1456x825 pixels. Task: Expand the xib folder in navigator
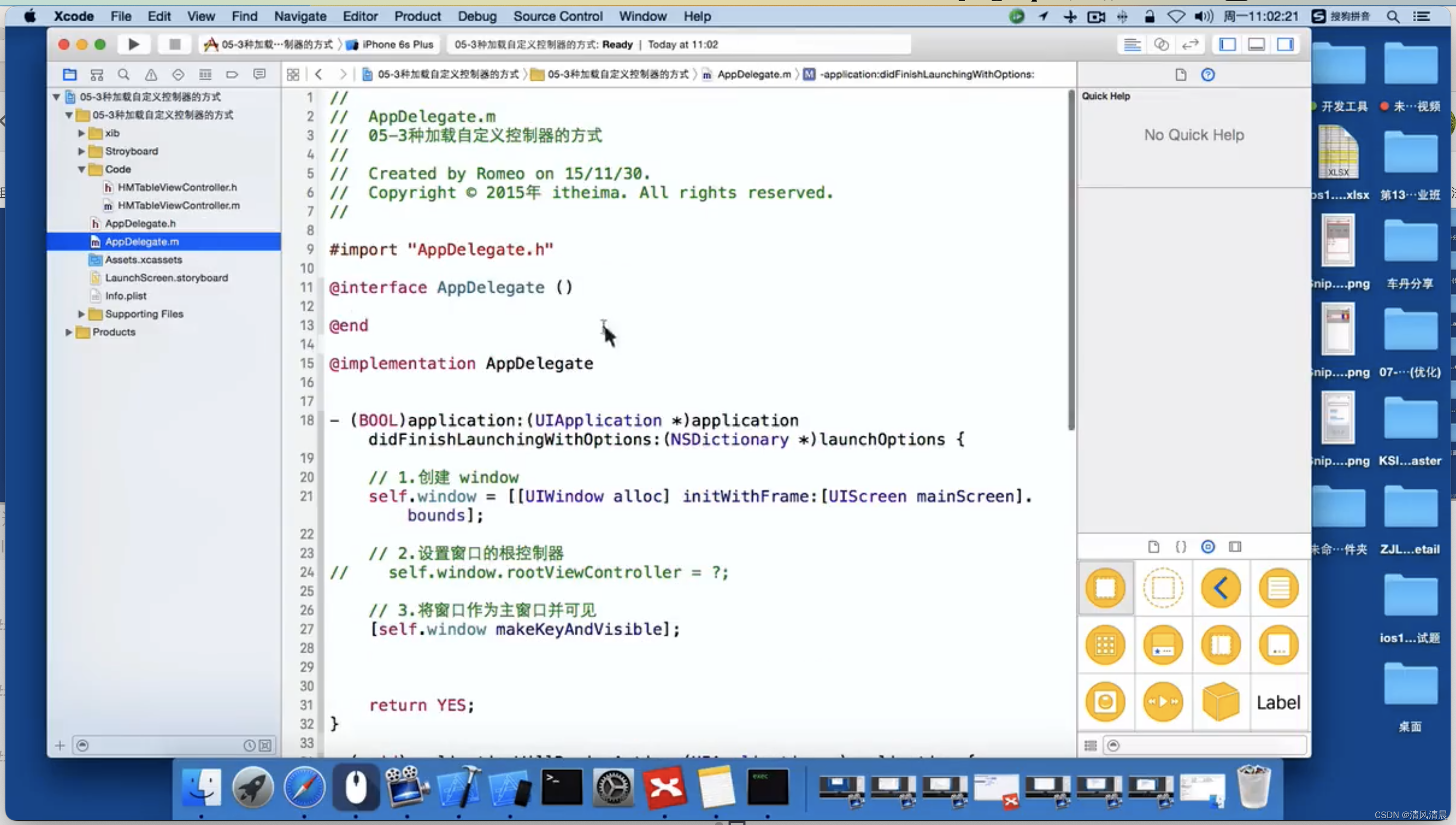(x=83, y=132)
